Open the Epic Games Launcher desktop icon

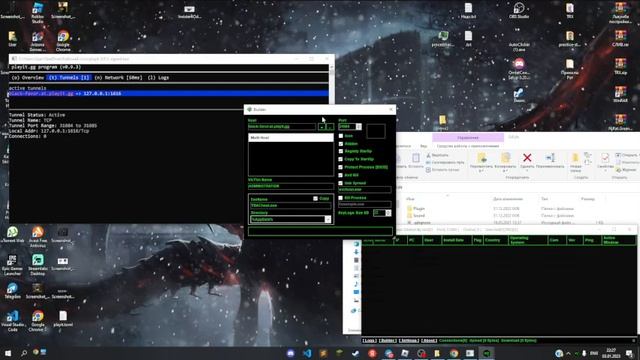point(12,265)
